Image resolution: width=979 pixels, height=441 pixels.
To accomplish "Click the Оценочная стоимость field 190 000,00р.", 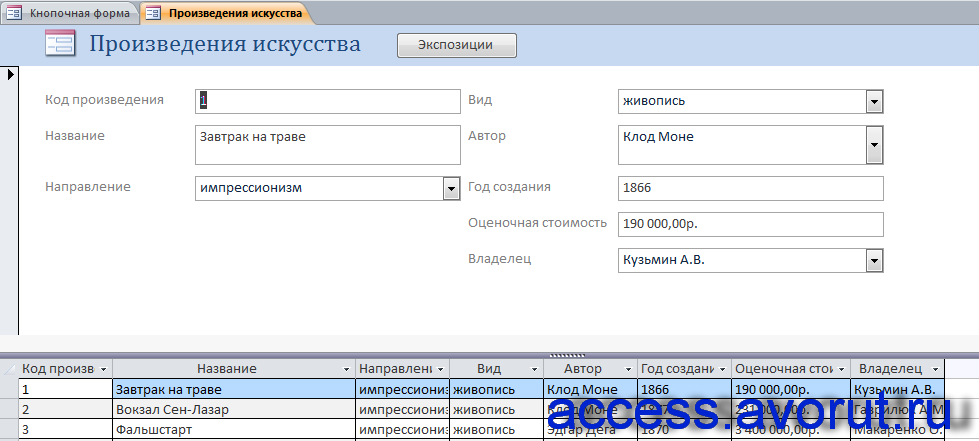I will tap(750, 225).
